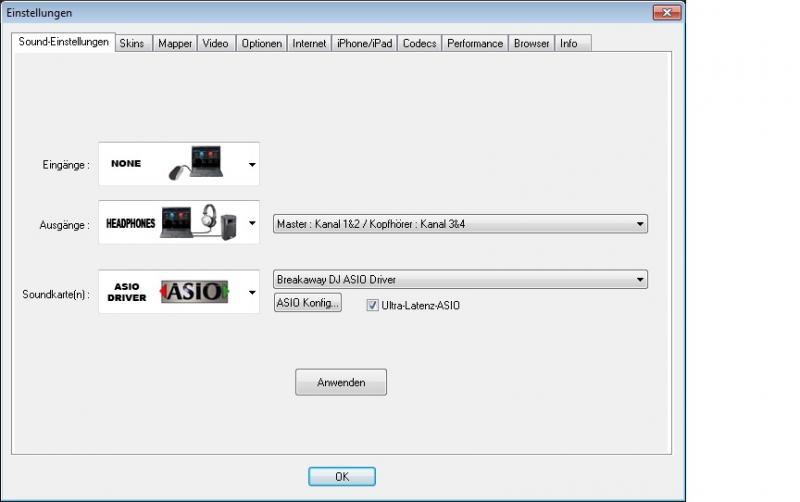Switch to the iPhone/iPad tab

[364, 44]
